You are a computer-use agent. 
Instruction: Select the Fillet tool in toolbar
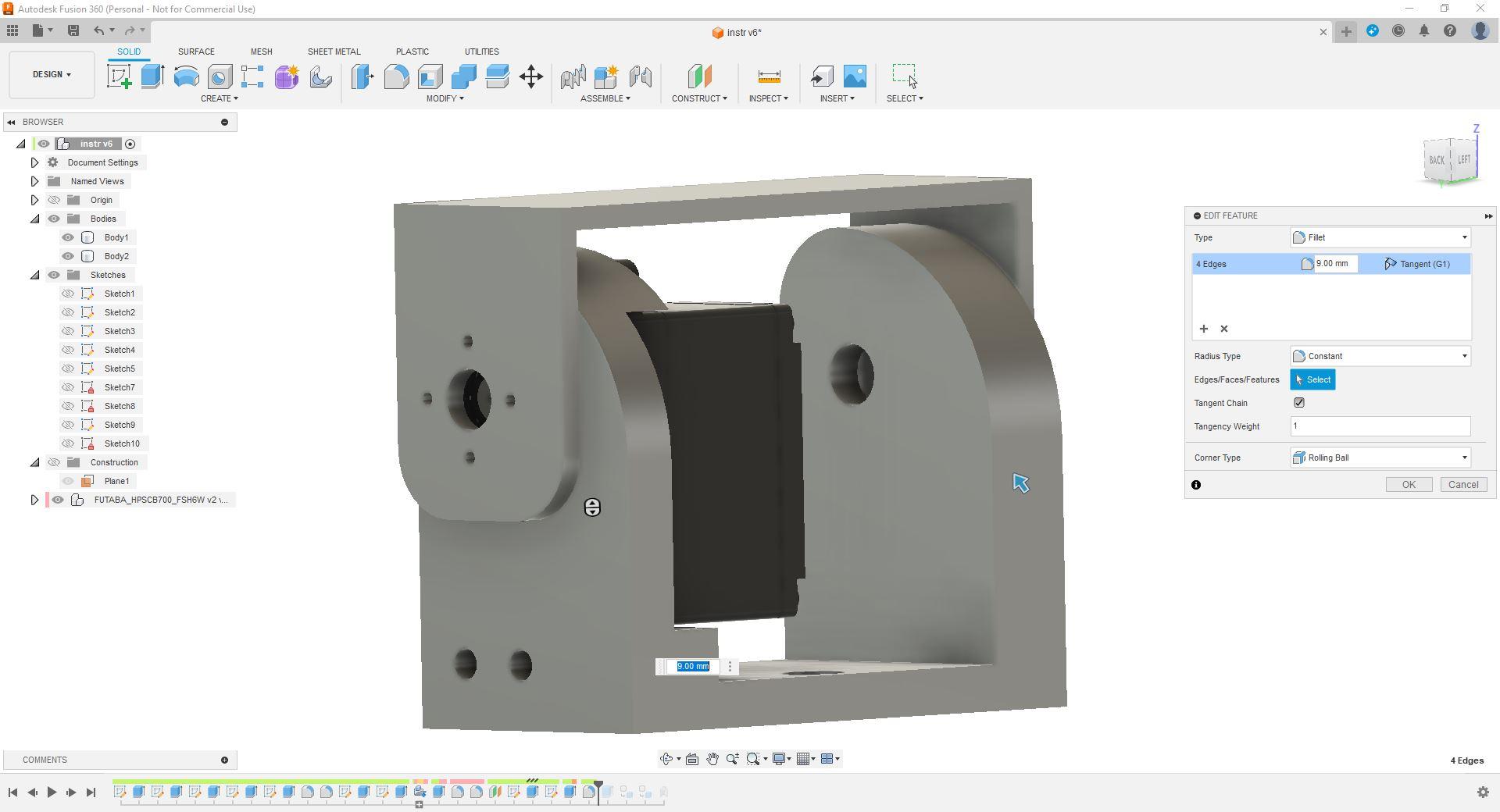396,77
